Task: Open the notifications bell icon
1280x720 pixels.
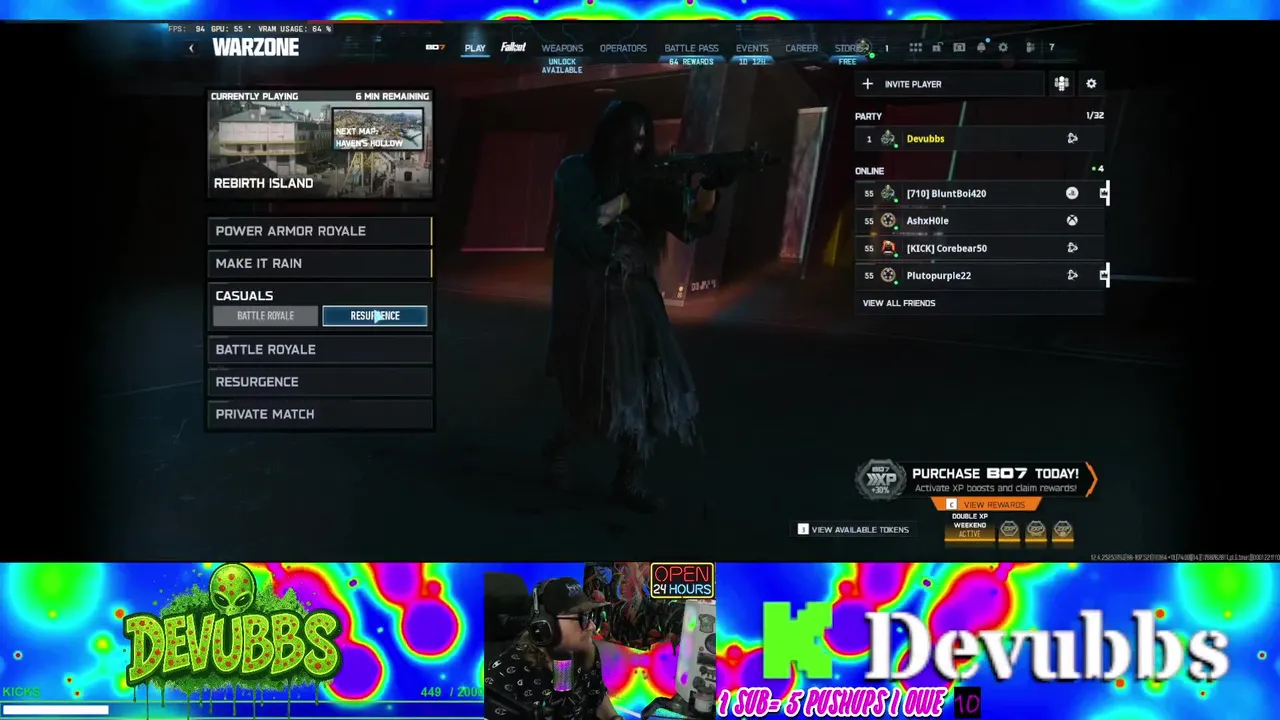Action: click(x=981, y=47)
